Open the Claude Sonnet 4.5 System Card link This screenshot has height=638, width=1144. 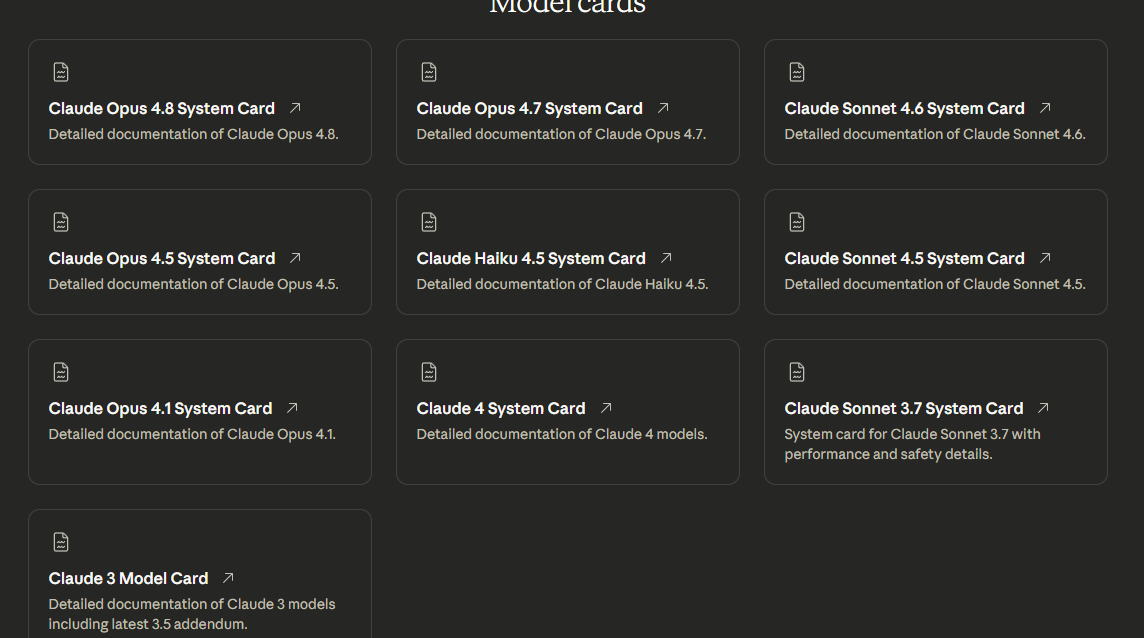905,258
